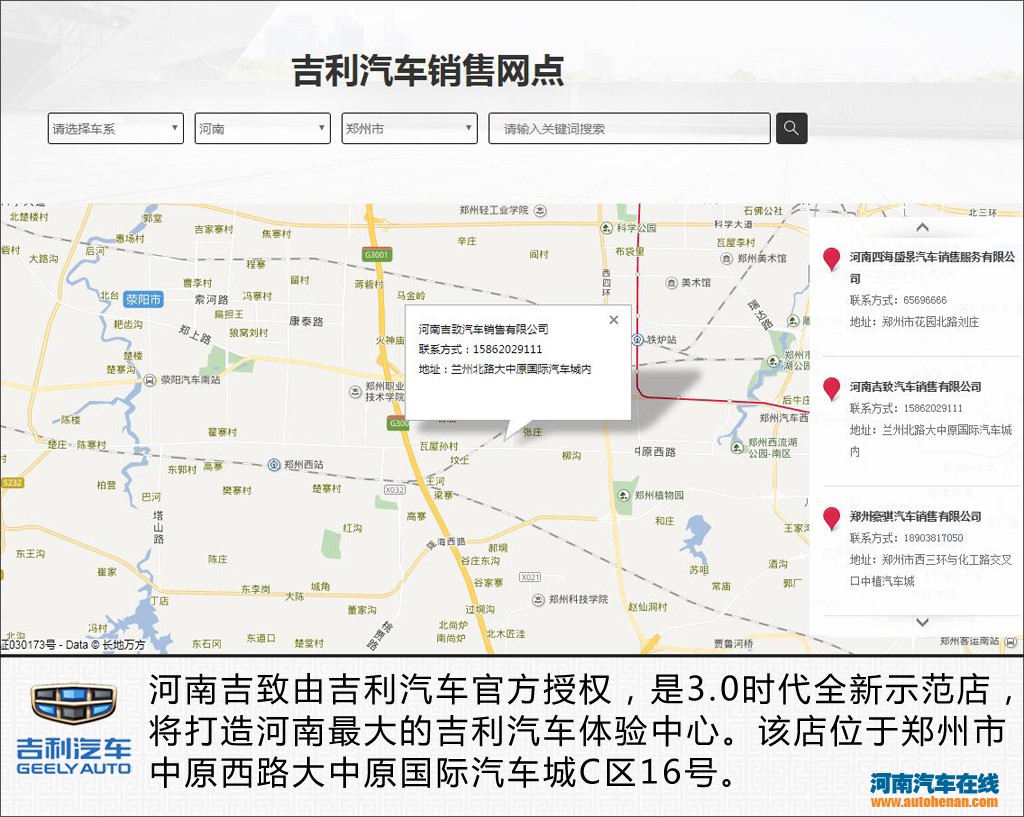Click the 塔山路 vertical road label
Image resolution: width=1024 pixels, height=817 pixels.
click(x=158, y=527)
